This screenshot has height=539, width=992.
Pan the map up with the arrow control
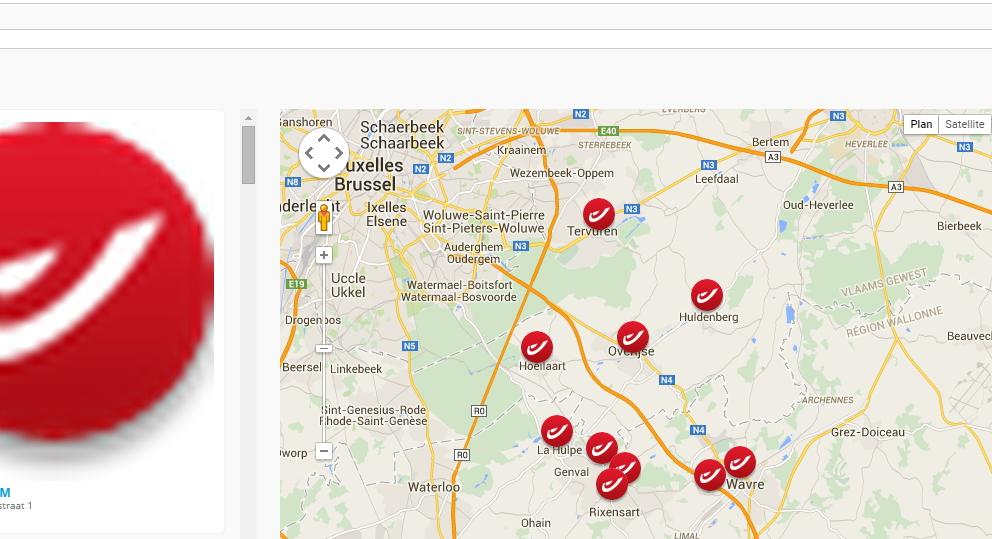(324, 140)
